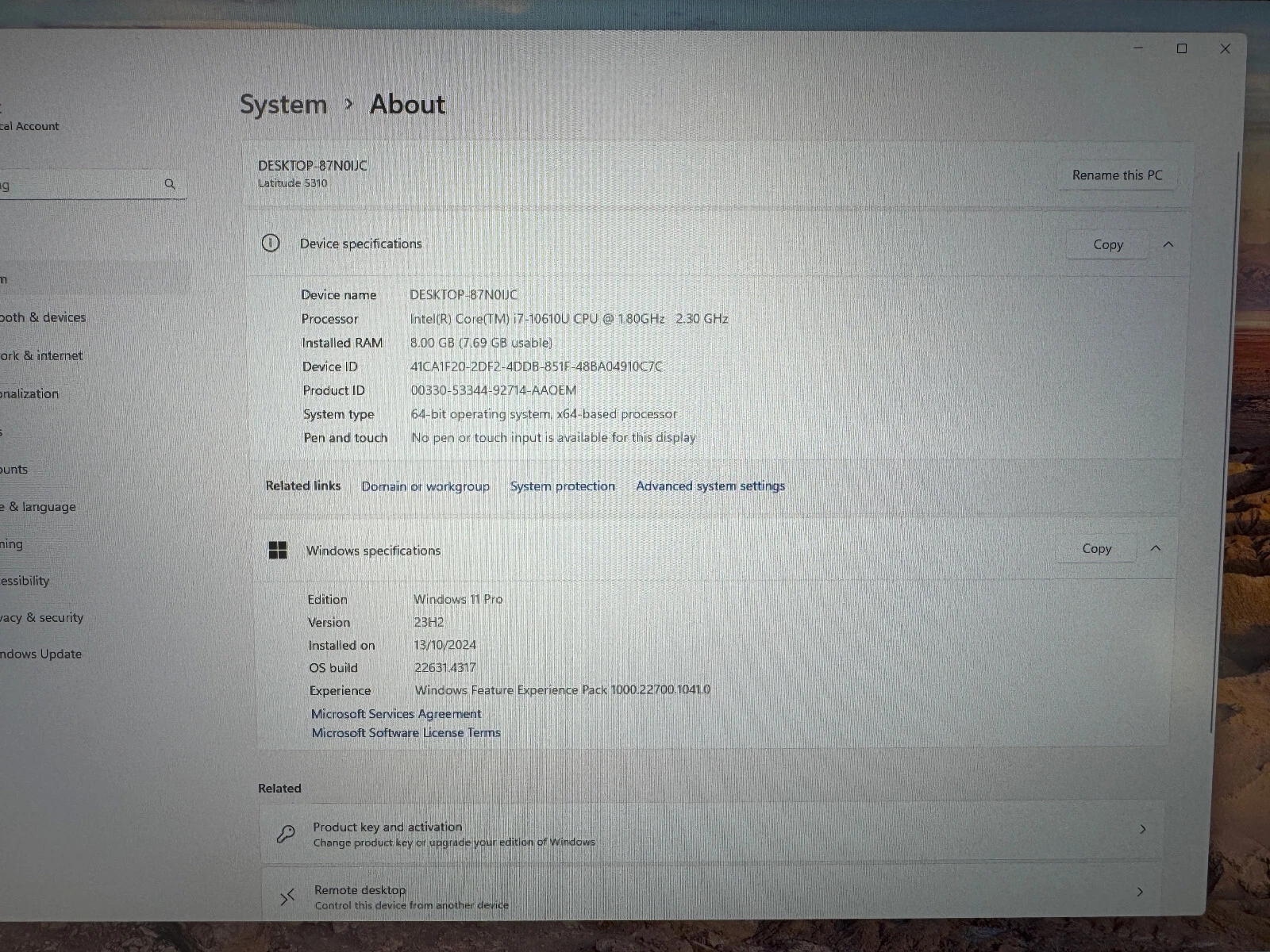Click the Version value 23H2
This screenshot has width=1270, height=952.
[429, 622]
